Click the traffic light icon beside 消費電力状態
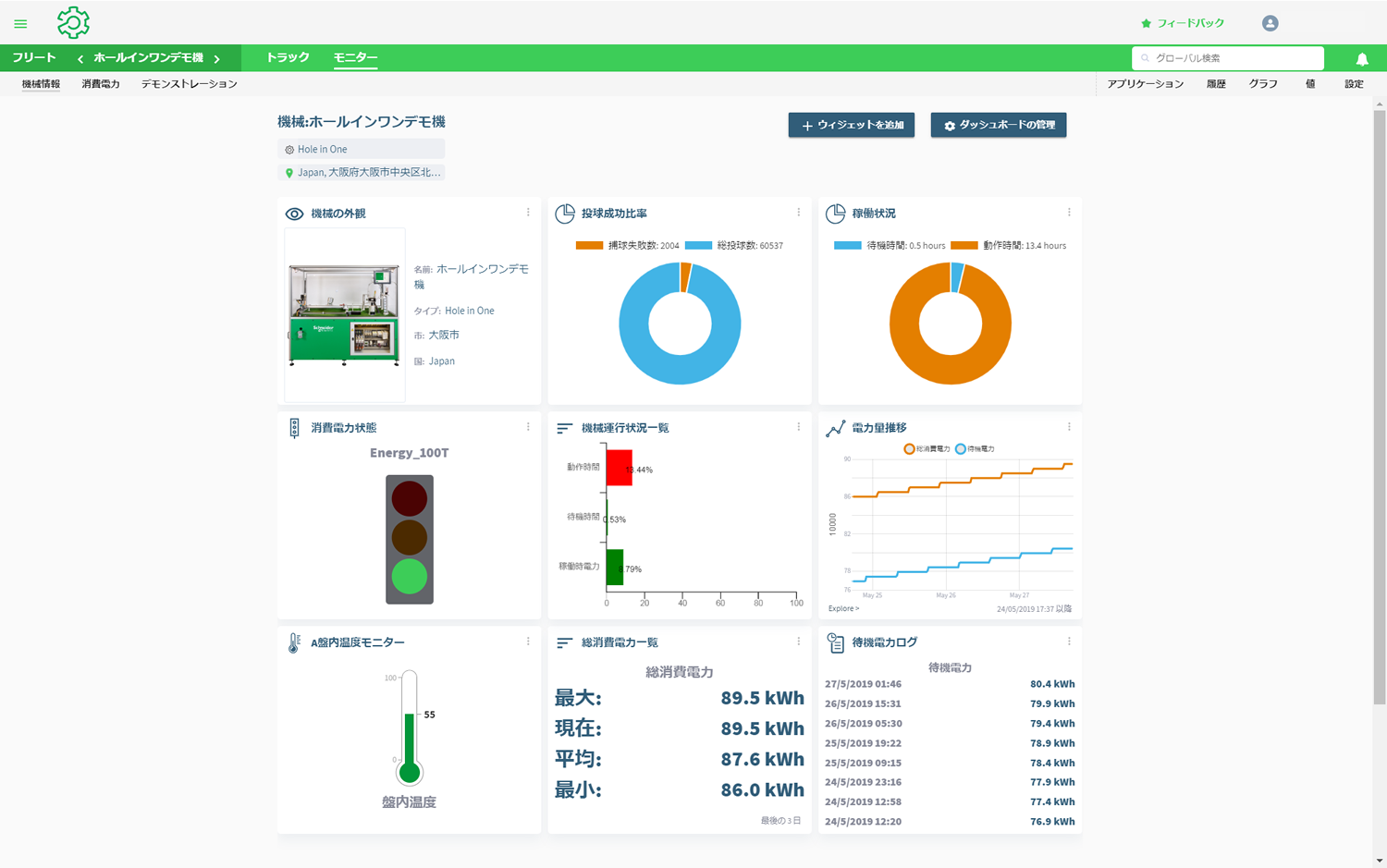 pos(294,428)
